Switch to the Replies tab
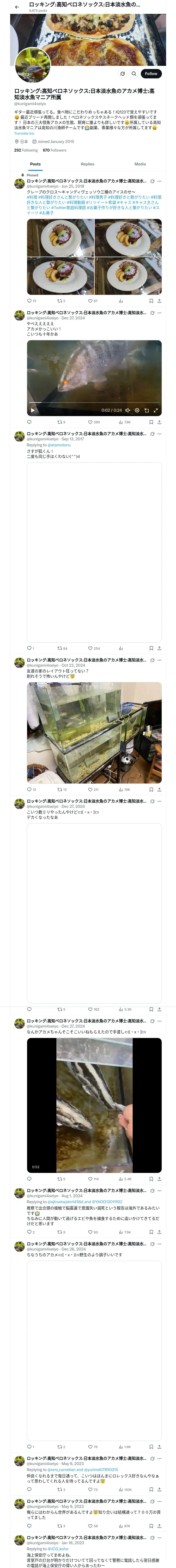 [x=87, y=164]
